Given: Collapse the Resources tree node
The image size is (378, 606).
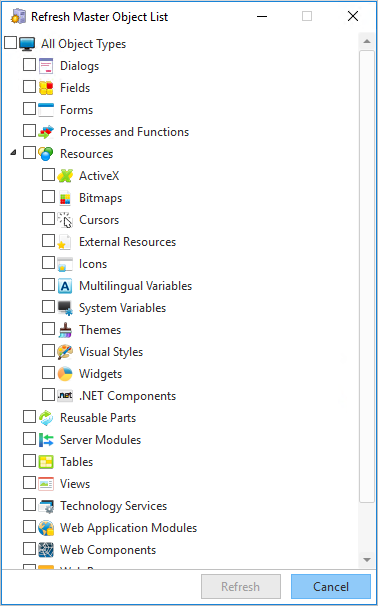Looking at the screenshot, I should (14, 153).
